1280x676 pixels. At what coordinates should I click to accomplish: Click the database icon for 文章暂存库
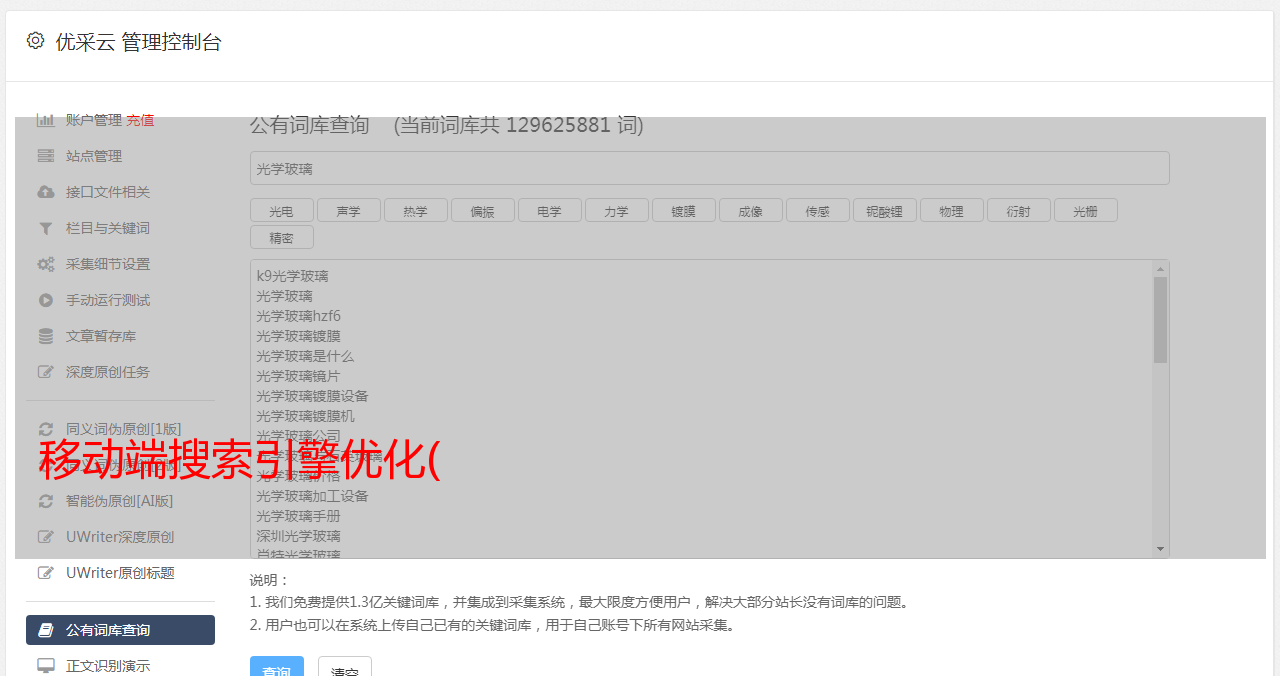(46, 336)
